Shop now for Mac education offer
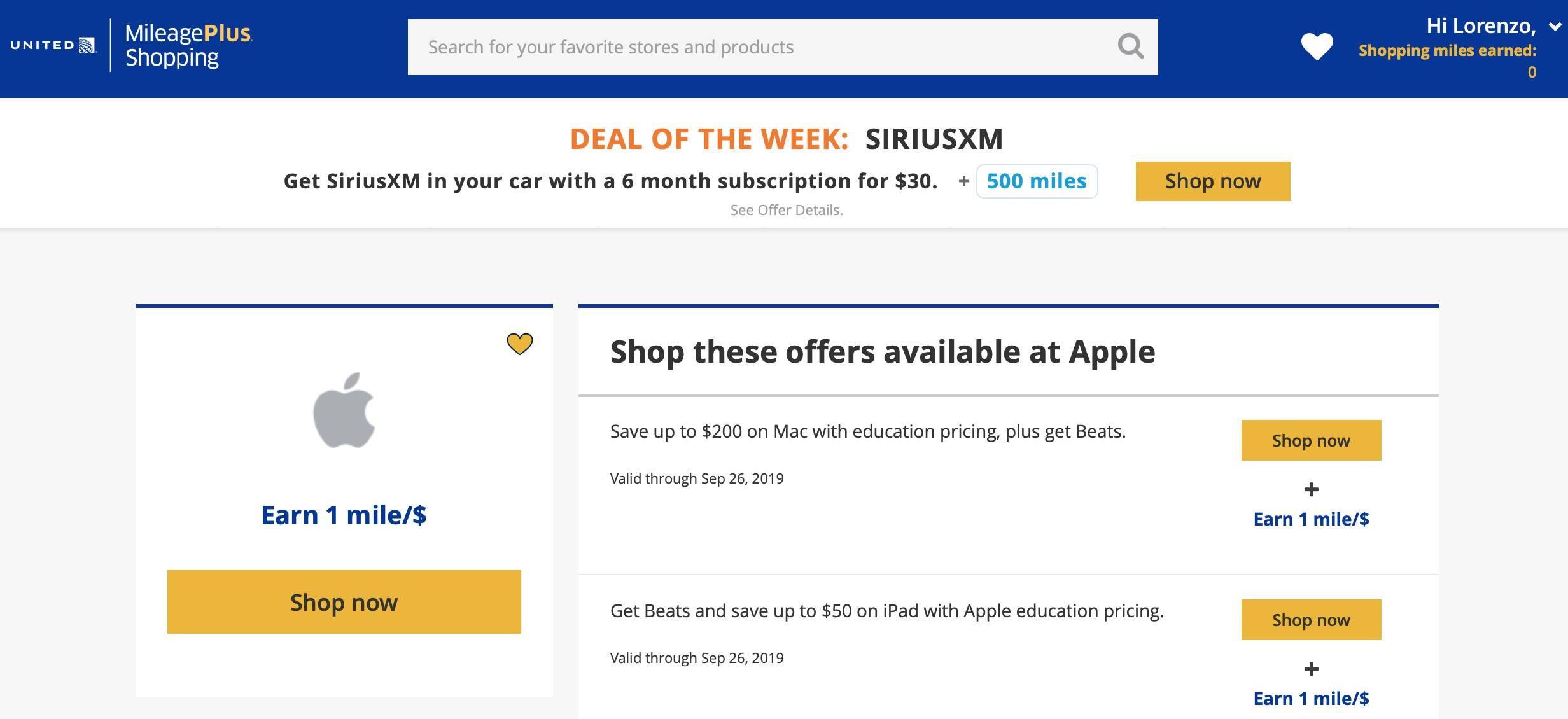The height and width of the screenshot is (719, 1568). point(1311,440)
